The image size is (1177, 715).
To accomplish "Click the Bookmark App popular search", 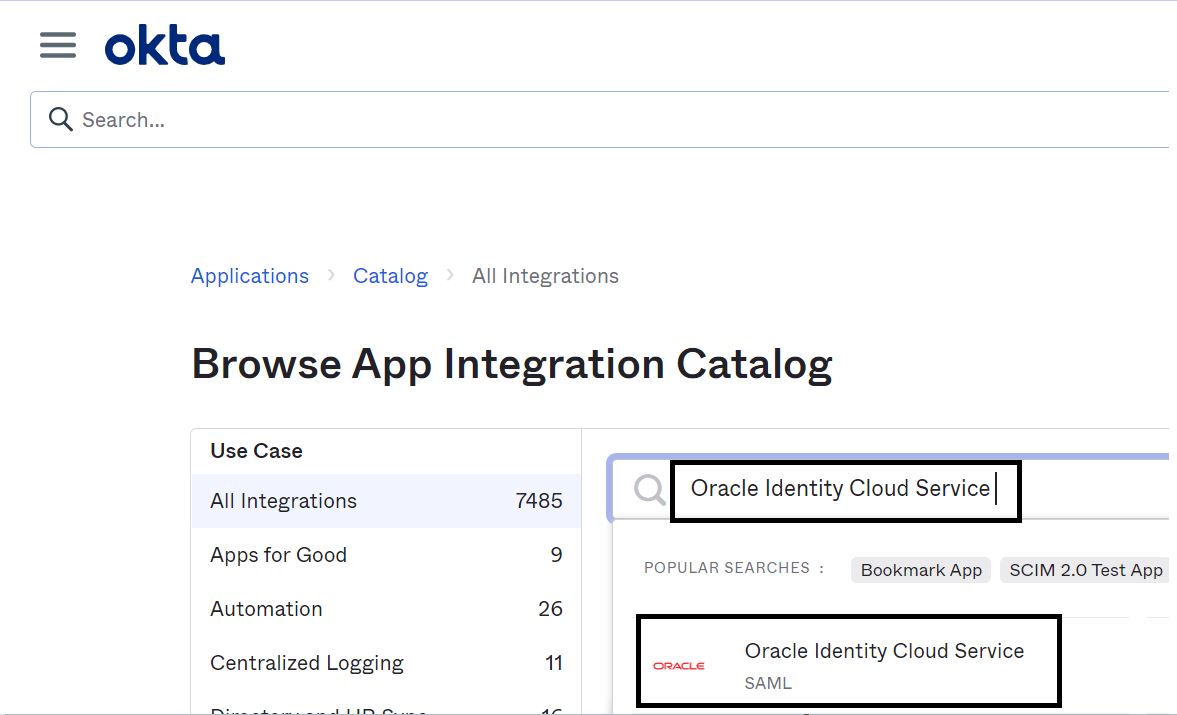I will [x=921, y=570].
